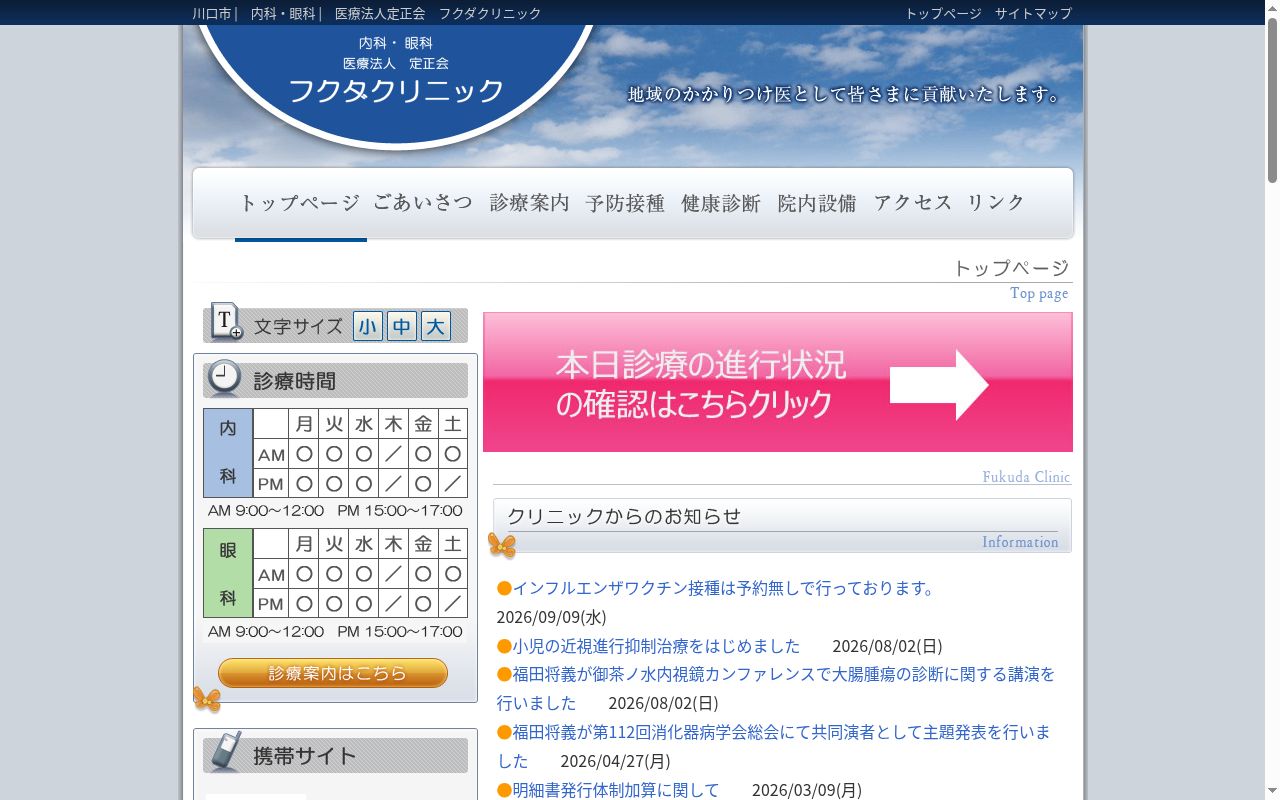
Task: Set text size to small (小)
Action: coord(368,326)
